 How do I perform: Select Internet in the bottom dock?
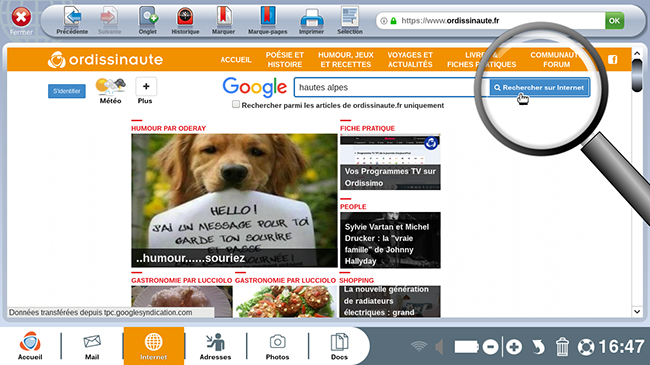[154, 346]
